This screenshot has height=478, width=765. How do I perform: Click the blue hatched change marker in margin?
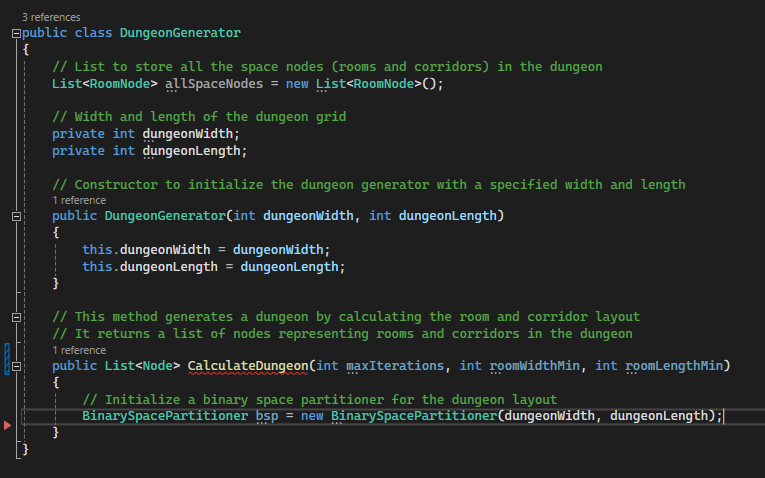[7, 358]
